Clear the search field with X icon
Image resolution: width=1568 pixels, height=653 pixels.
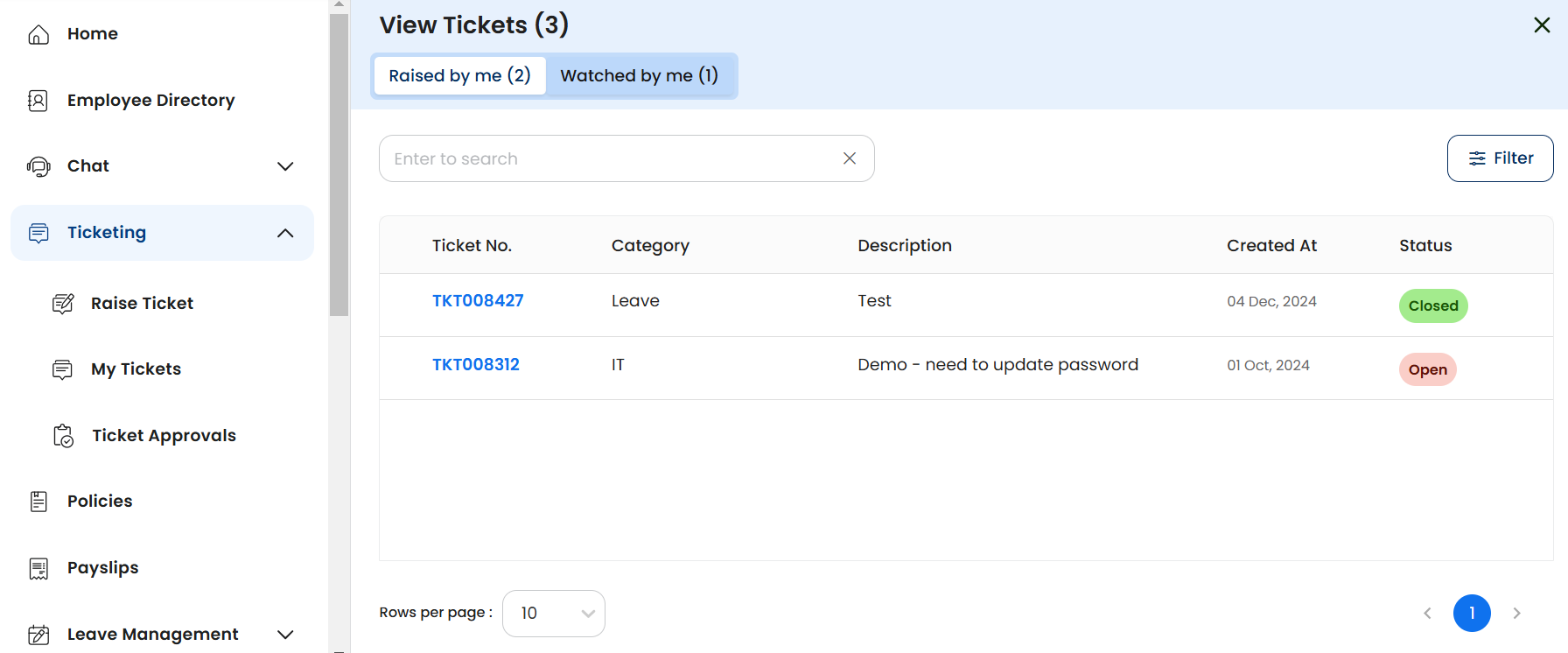pyautogui.click(x=850, y=158)
